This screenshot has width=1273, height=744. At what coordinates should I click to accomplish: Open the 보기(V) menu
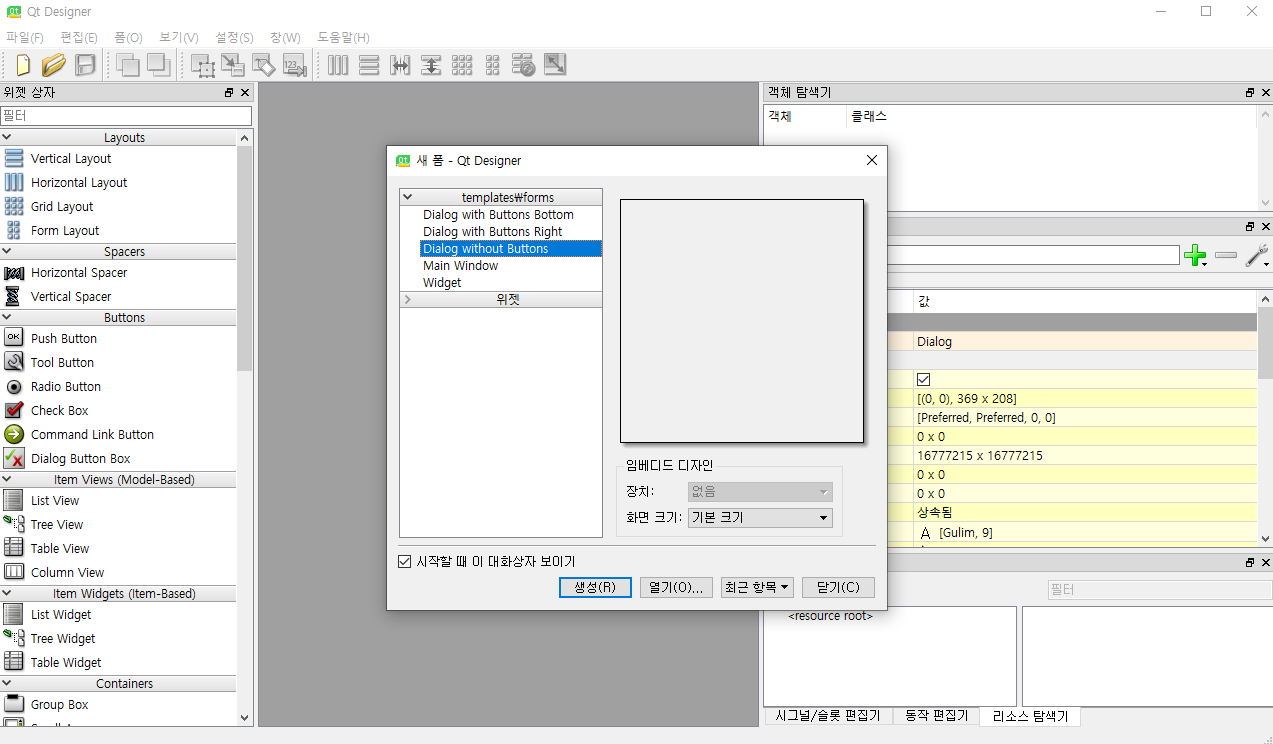point(179,37)
